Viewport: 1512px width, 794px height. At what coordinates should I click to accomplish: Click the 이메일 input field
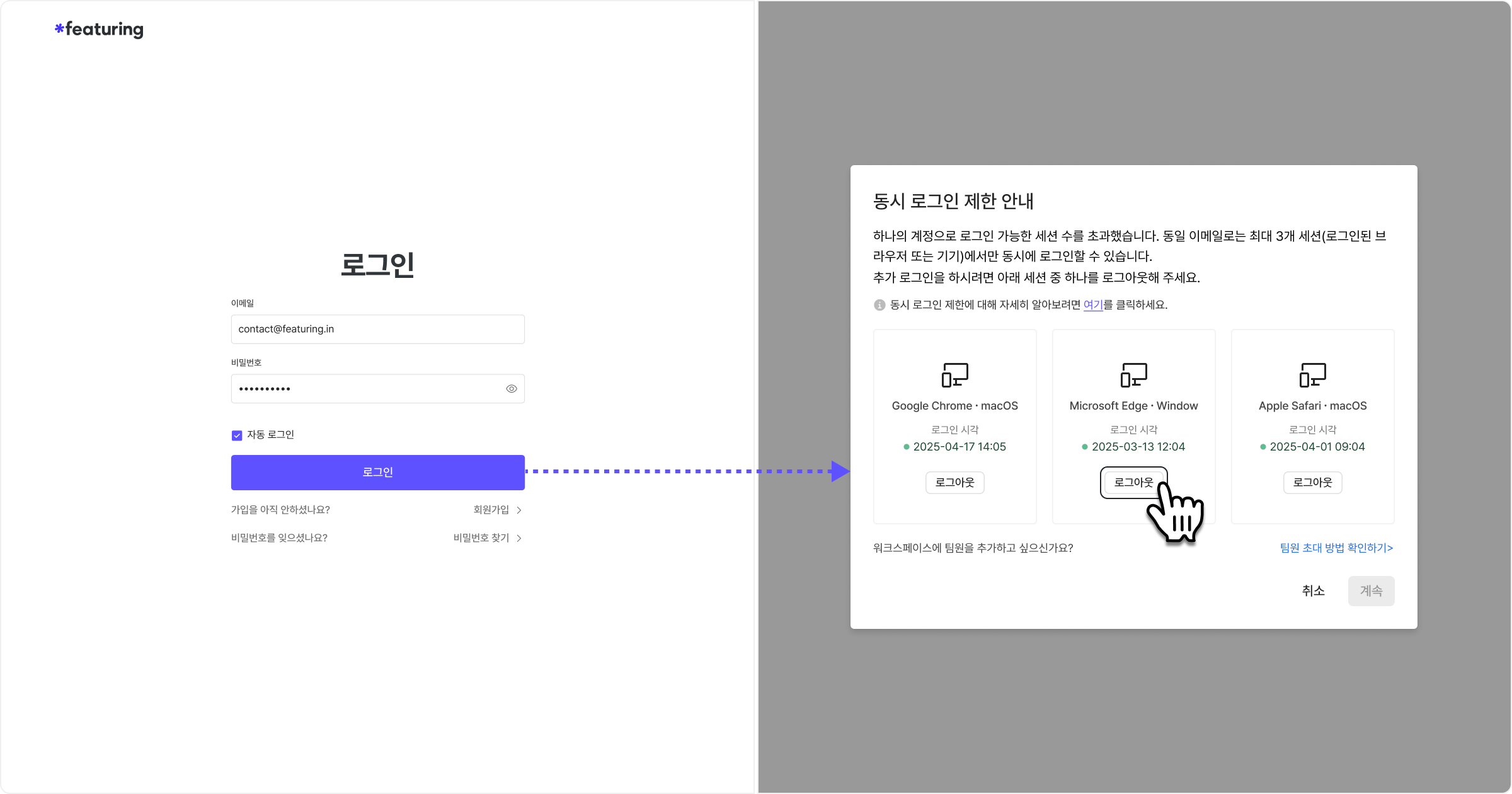377,329
